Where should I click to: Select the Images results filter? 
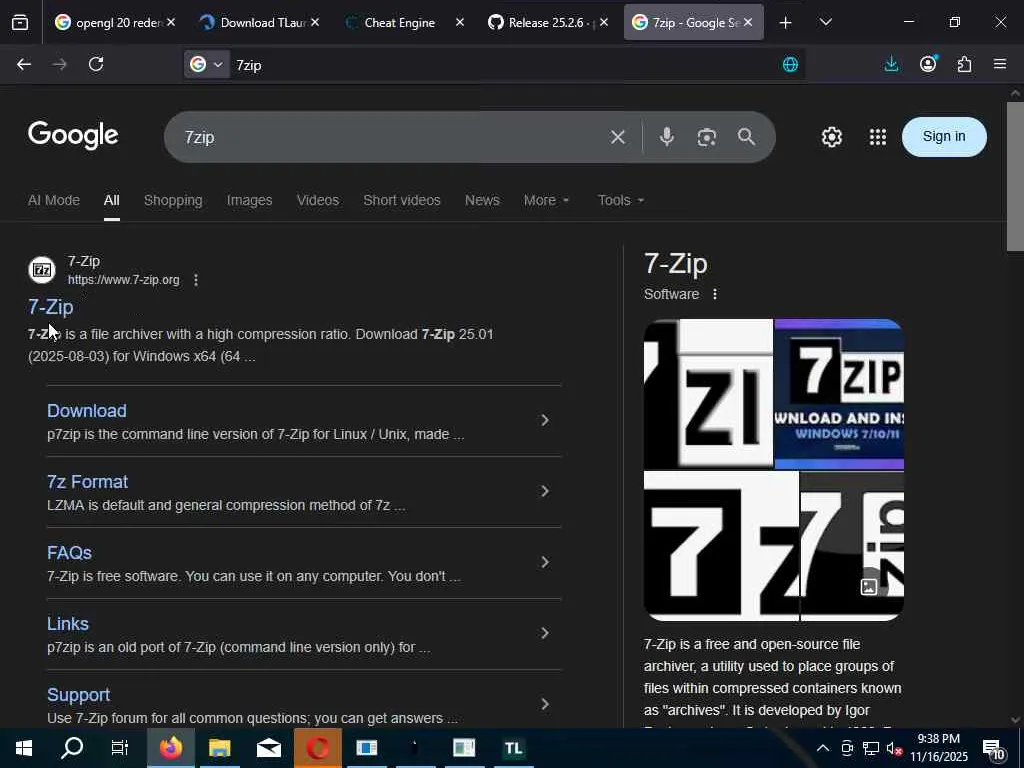[x=249, y=200]
